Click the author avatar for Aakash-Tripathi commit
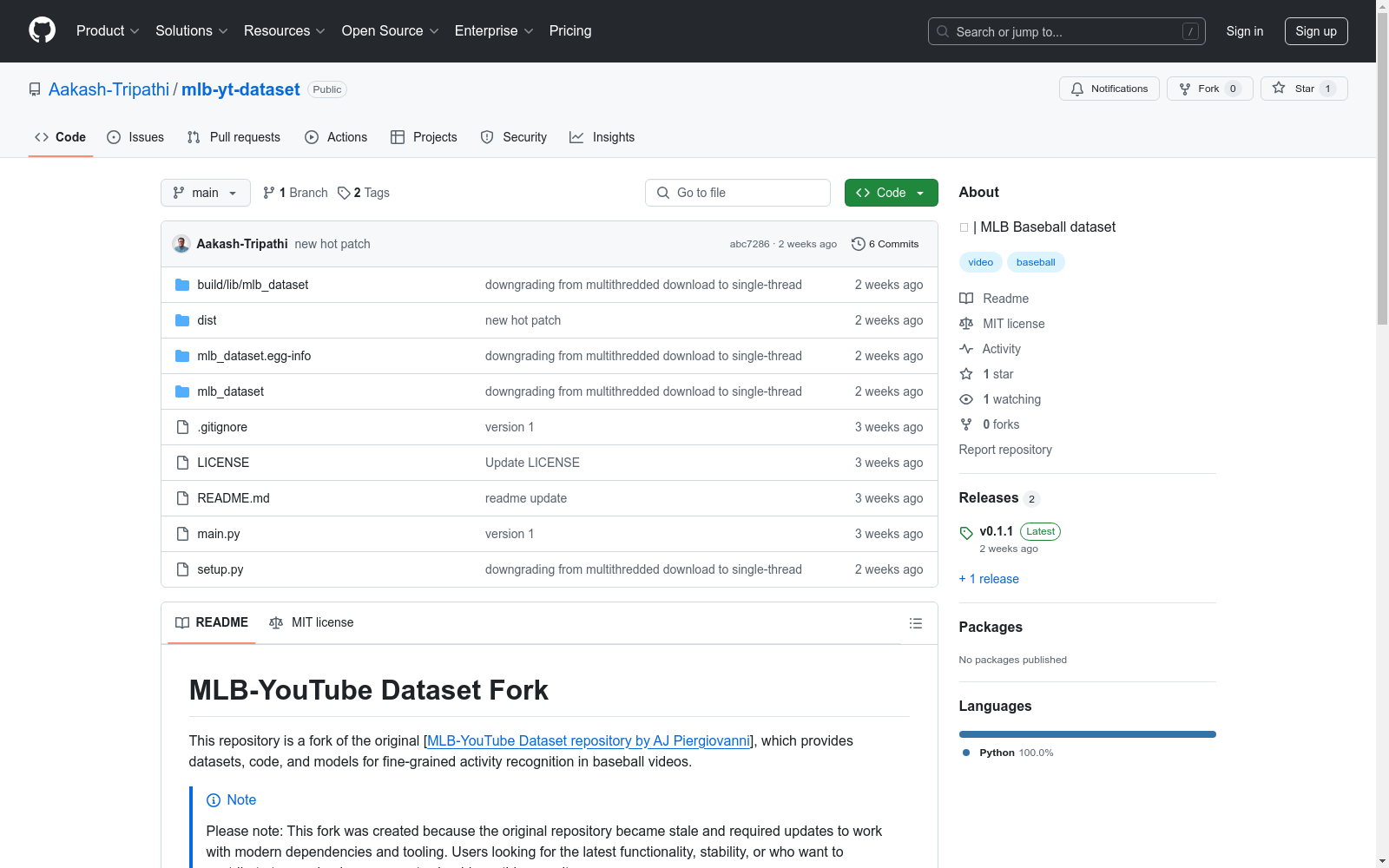The width and height of the screenshot is (1389, 868). coord(181,244)
